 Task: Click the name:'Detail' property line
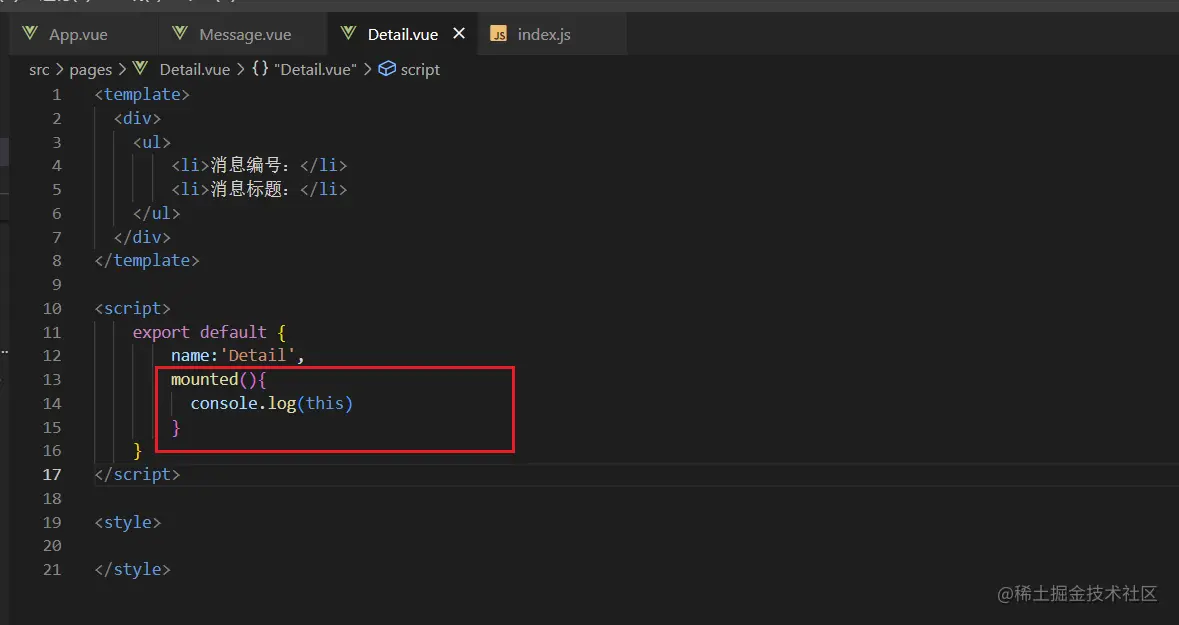[x=238, y=356]
